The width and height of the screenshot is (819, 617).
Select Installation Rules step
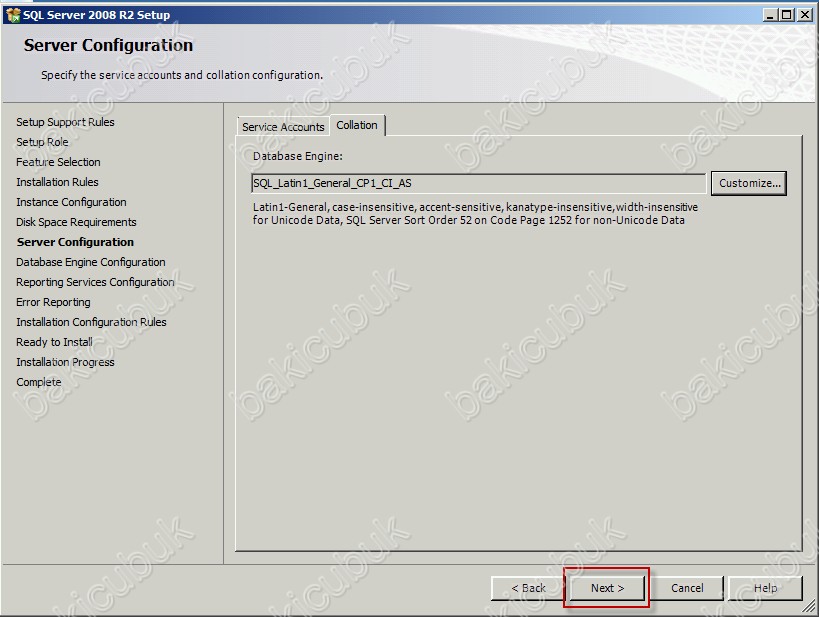(57, 182)
